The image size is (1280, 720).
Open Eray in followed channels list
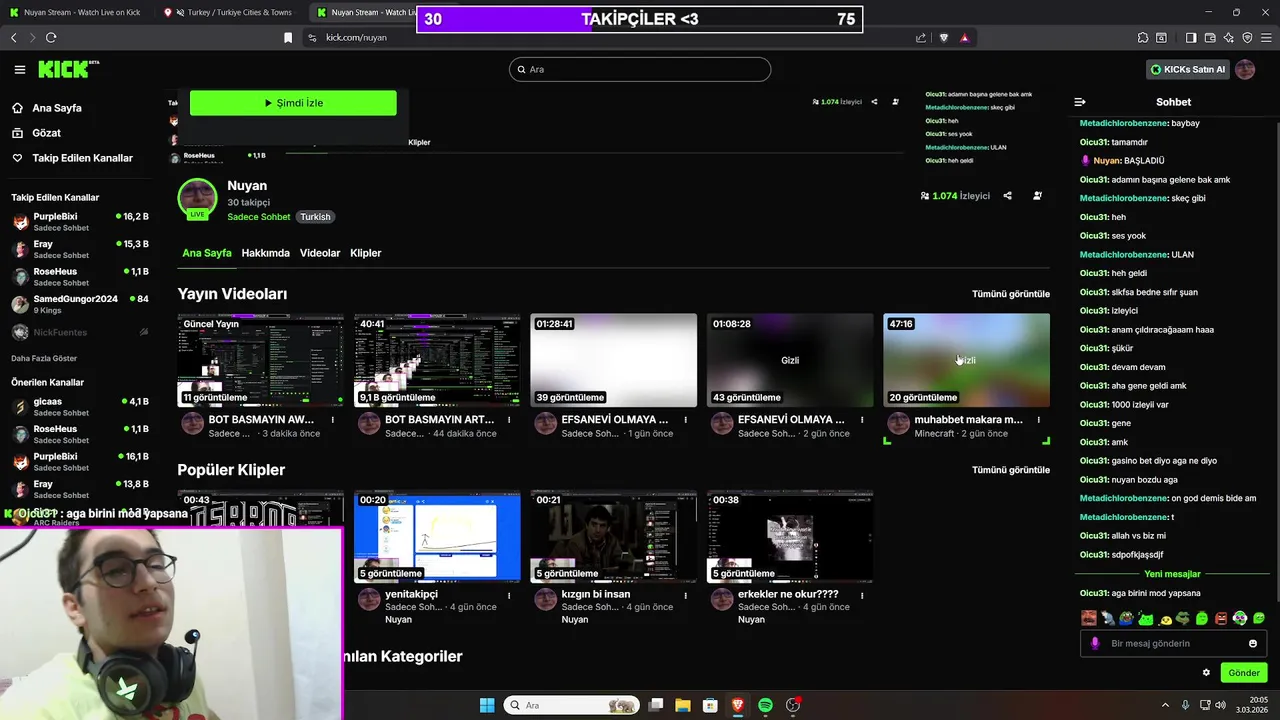pos(80,249)
